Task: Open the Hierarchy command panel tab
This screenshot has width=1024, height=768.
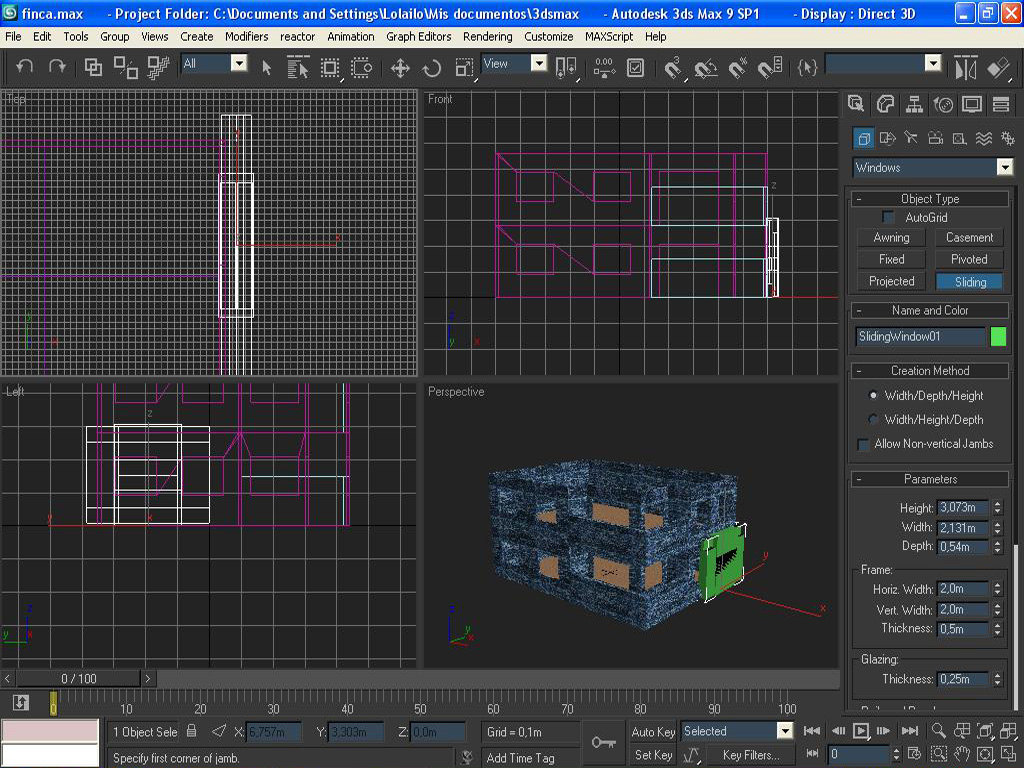Action: click(914, 104)
